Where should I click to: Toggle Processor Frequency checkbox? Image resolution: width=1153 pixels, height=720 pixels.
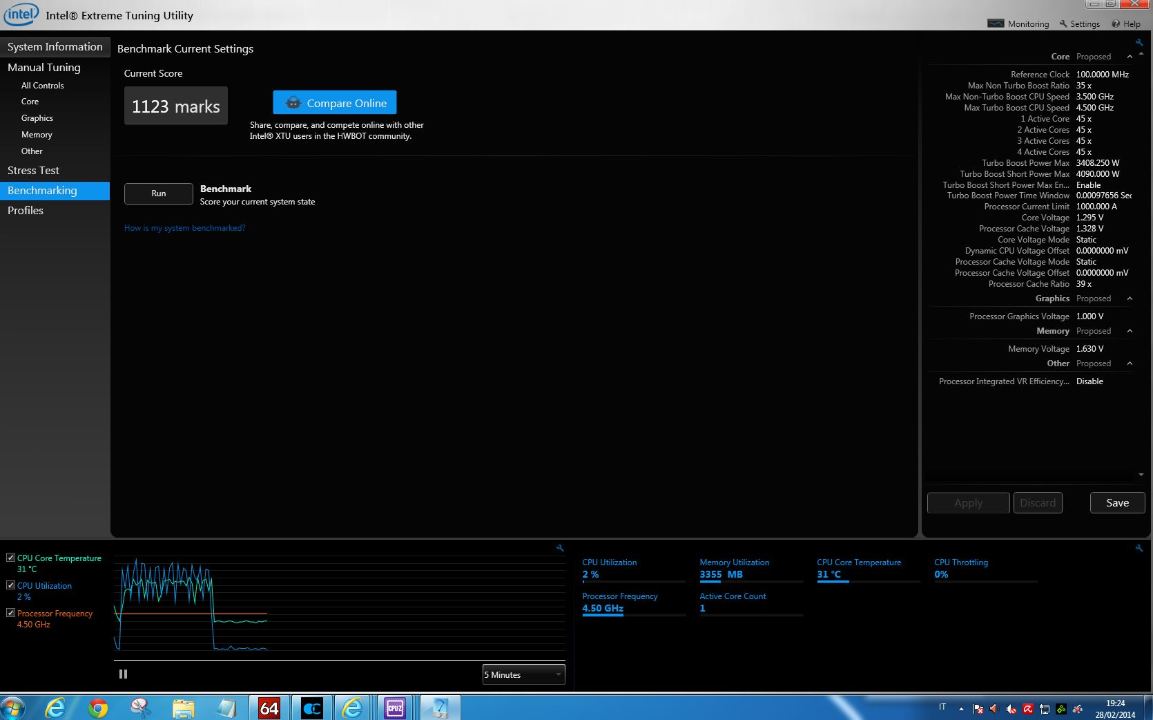click(x=10, y=613)
